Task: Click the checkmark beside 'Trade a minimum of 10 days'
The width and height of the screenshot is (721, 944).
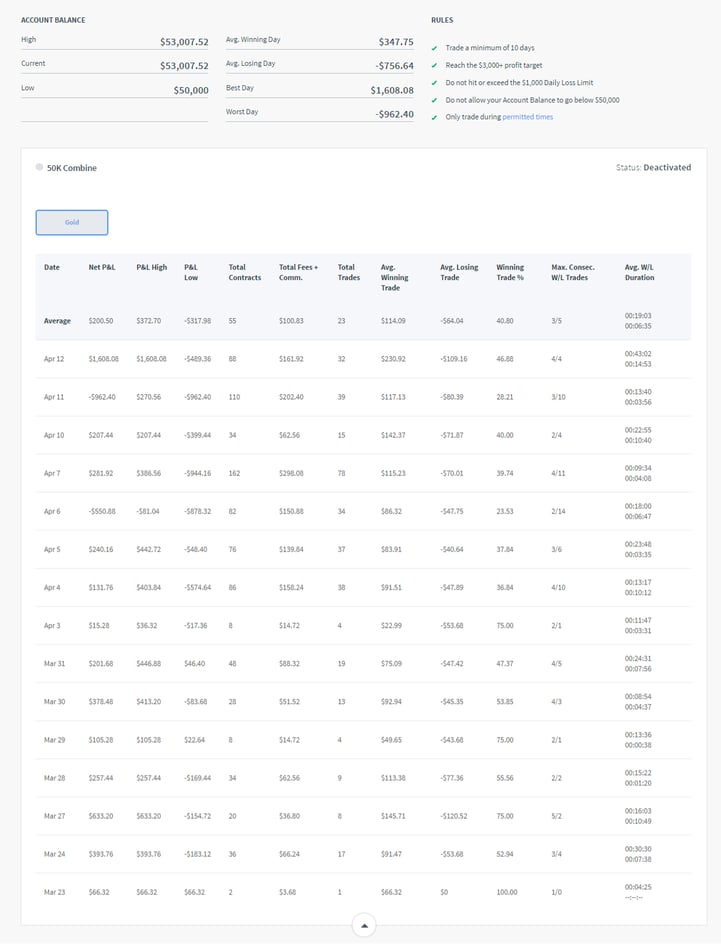Action: coord(434,48)
